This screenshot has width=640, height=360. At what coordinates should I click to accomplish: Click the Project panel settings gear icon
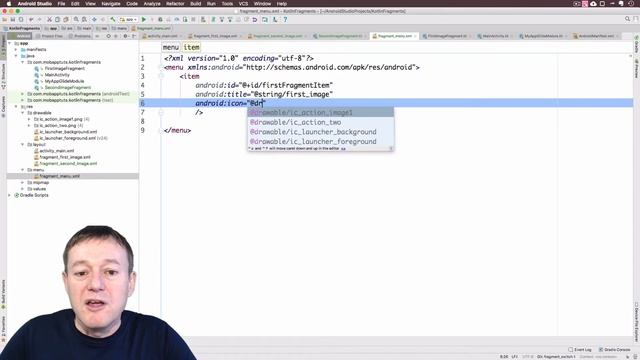tap(125, 36)
